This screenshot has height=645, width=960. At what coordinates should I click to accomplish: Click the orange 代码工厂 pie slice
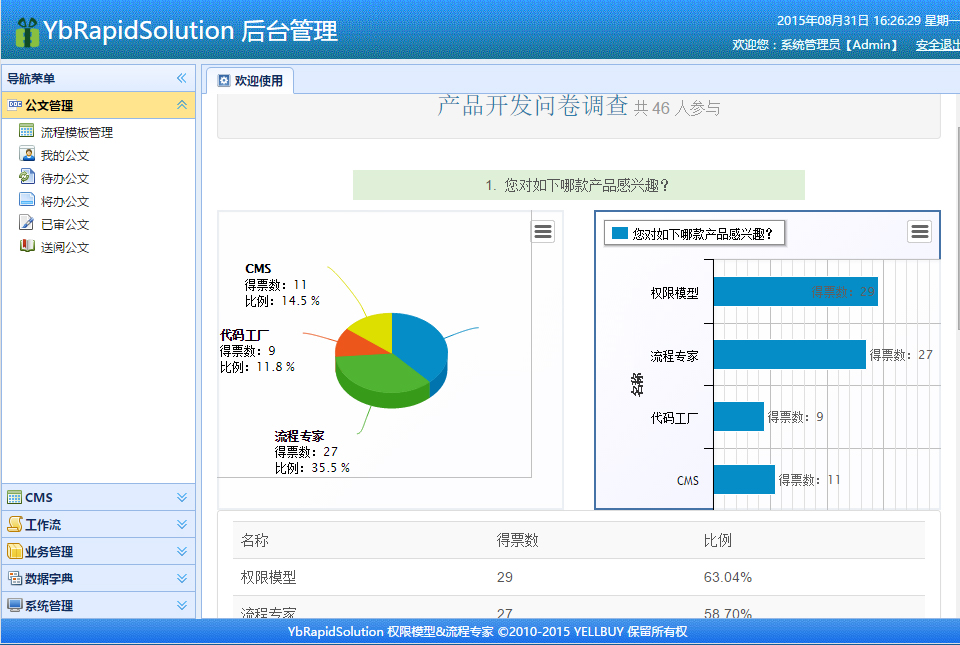click(358, 344)
